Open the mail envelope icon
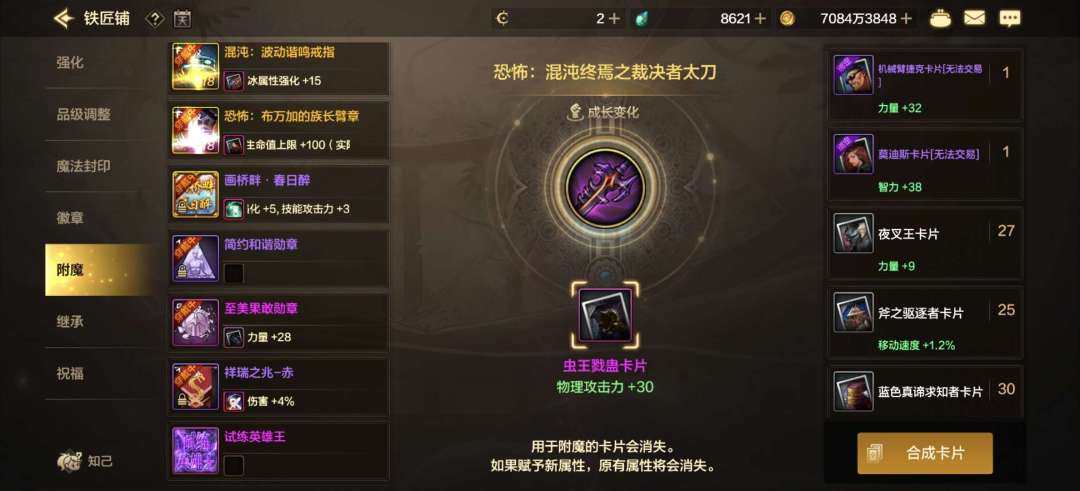 [974, 19]
